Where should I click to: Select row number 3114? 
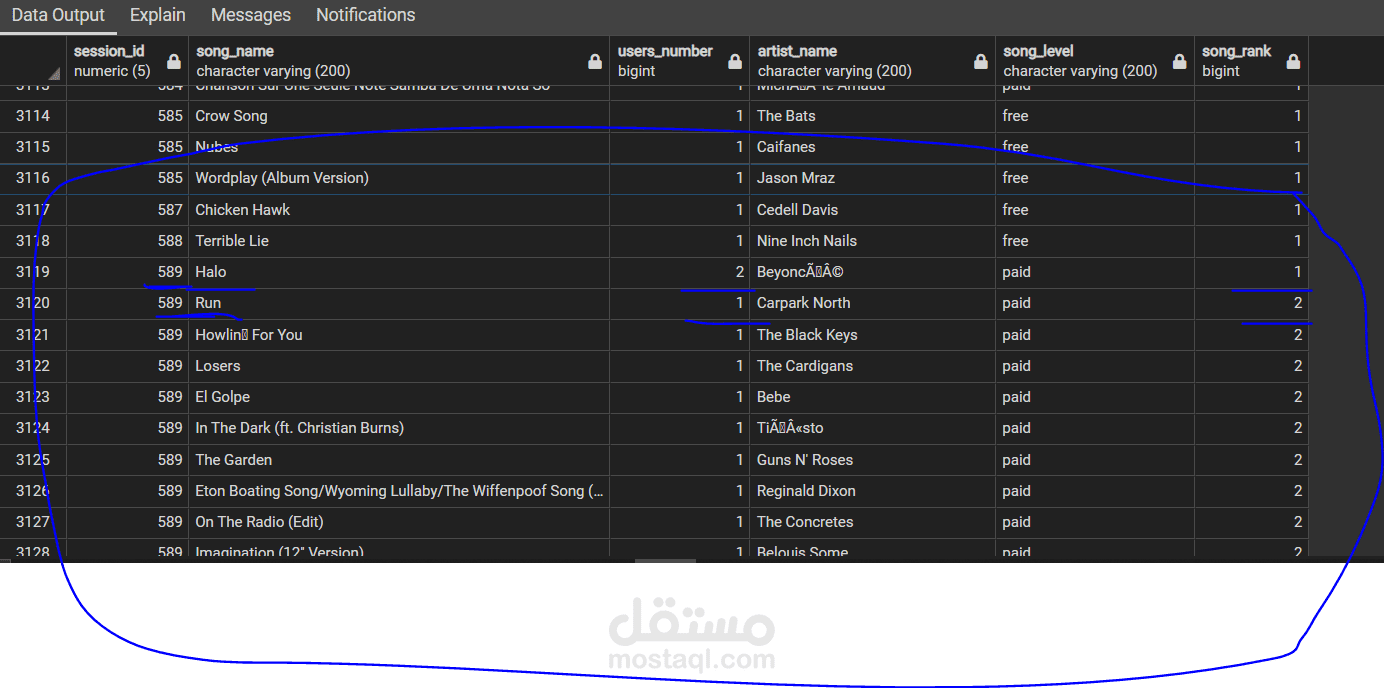point(33,116)
